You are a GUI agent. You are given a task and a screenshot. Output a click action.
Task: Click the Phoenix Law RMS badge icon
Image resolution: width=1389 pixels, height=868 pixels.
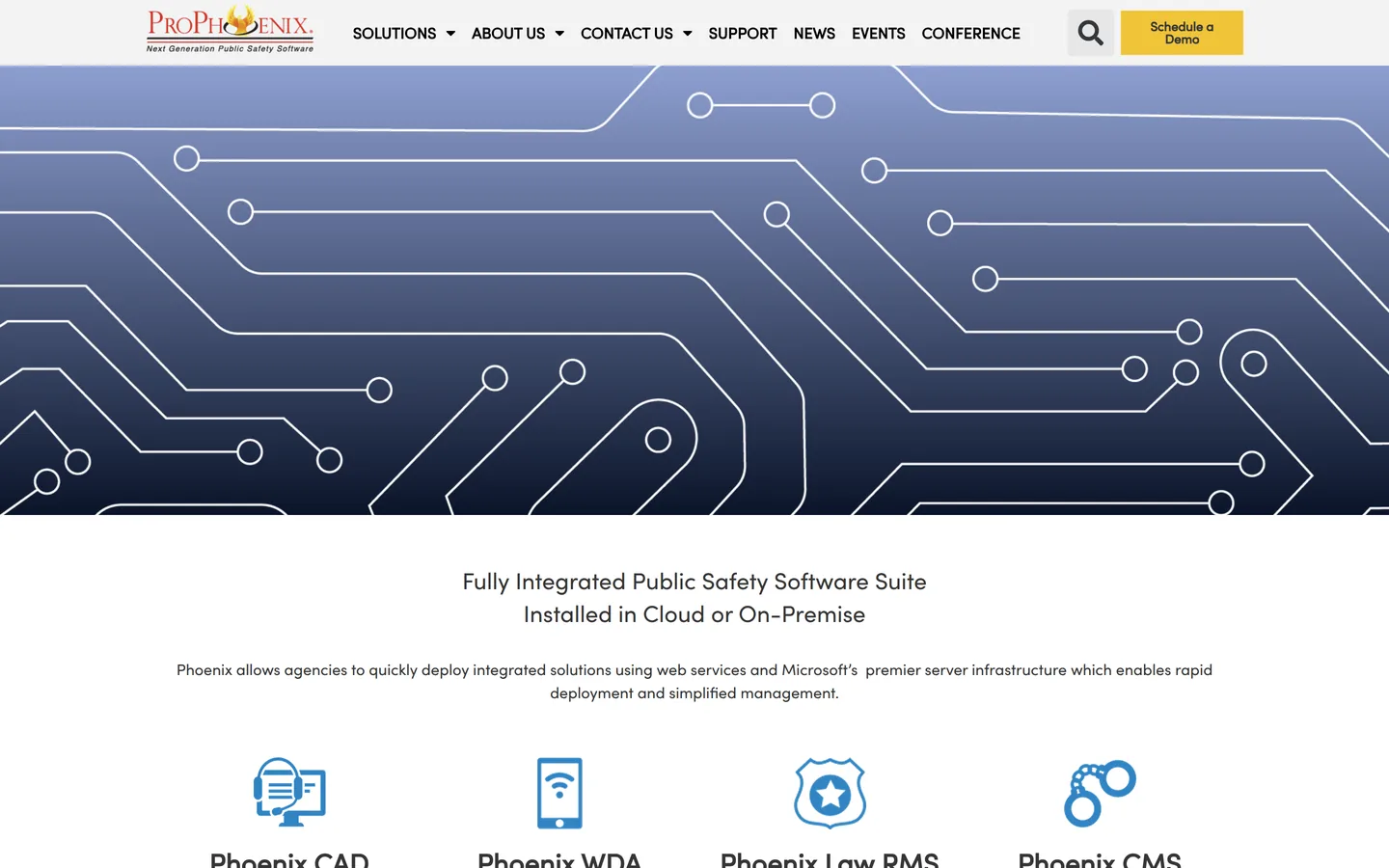tap(830, 793)
